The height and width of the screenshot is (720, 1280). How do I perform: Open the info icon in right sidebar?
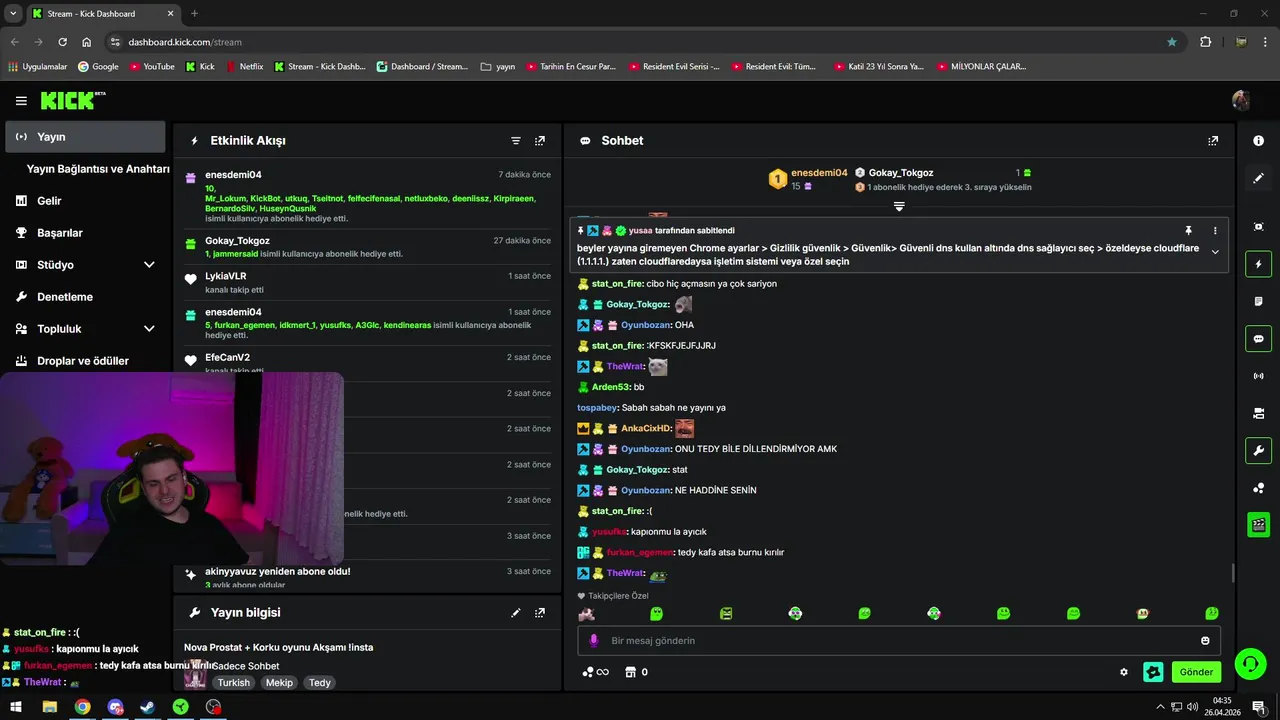[1258, 141]
